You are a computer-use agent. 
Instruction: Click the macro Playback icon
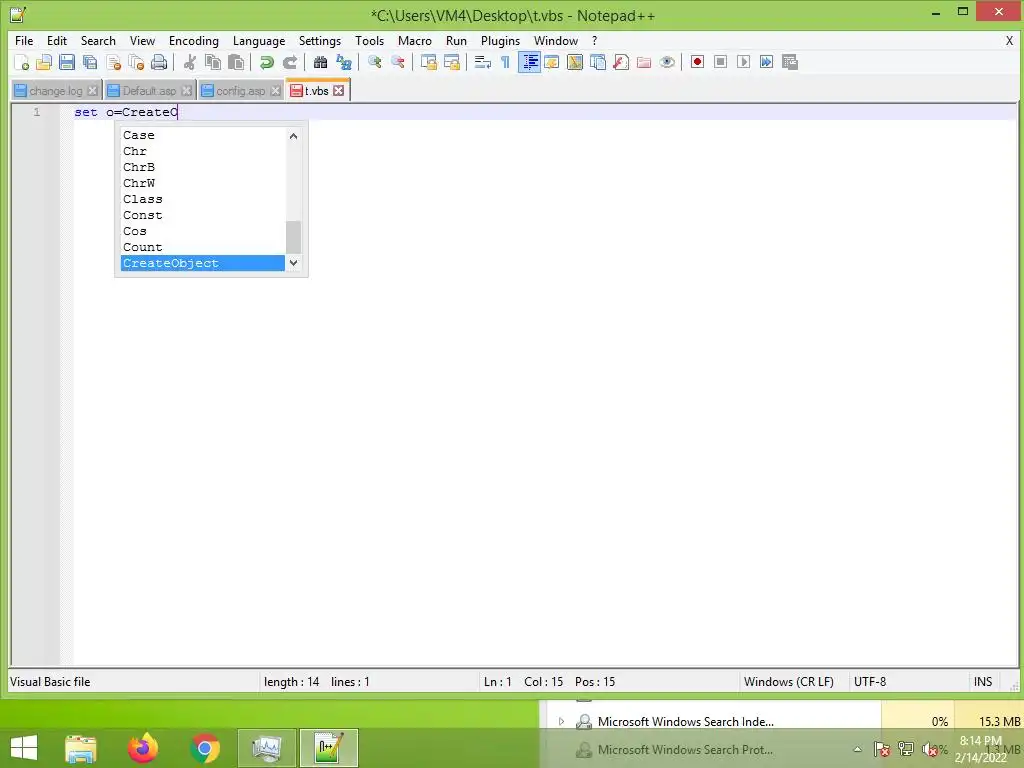[743, 62]
